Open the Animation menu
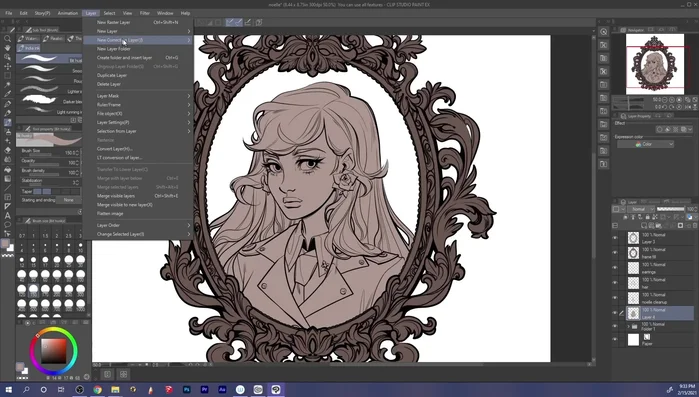699x397 pixels. click(68, 13)
